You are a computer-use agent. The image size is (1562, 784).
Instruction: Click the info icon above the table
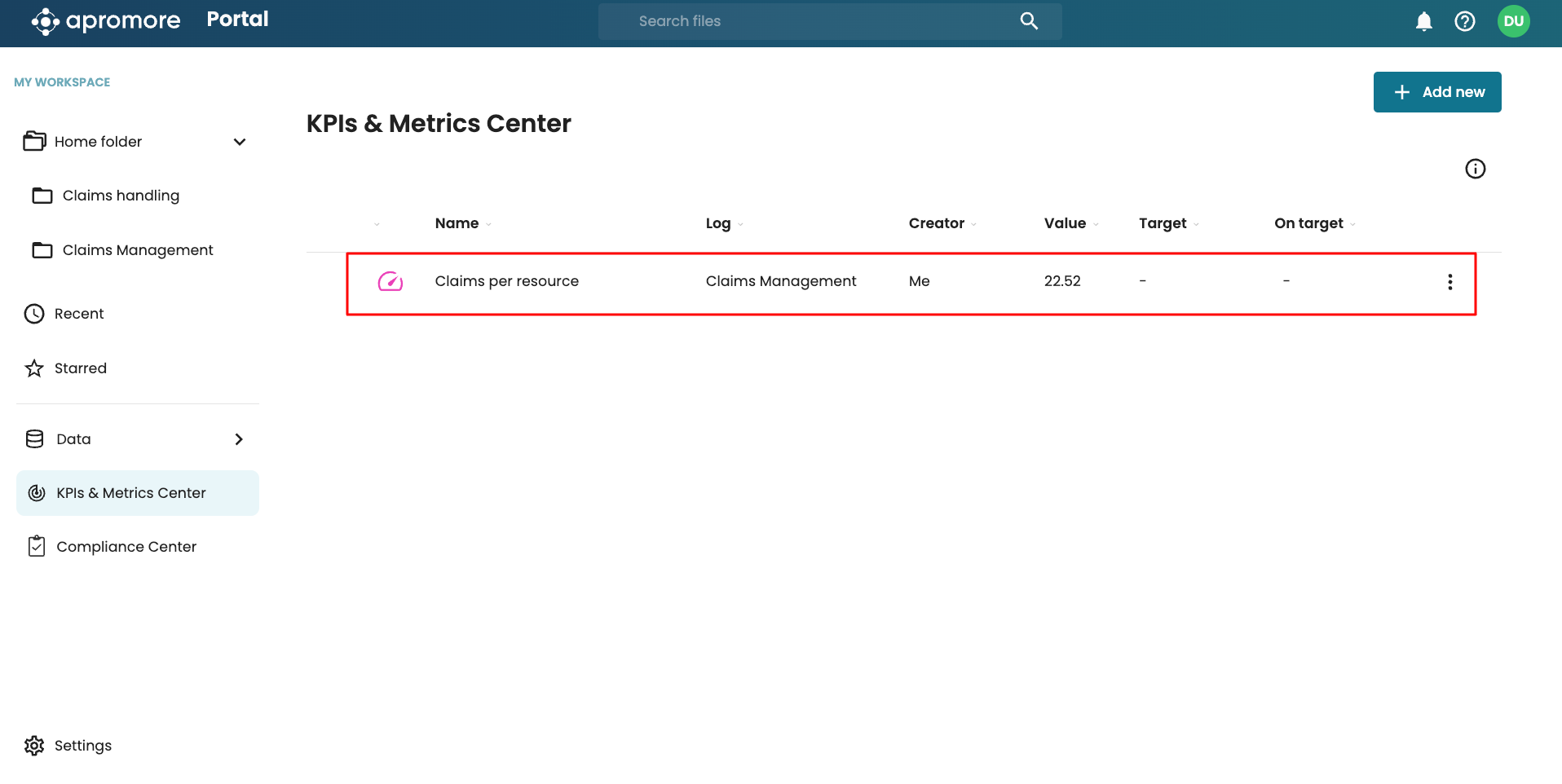1475,169
